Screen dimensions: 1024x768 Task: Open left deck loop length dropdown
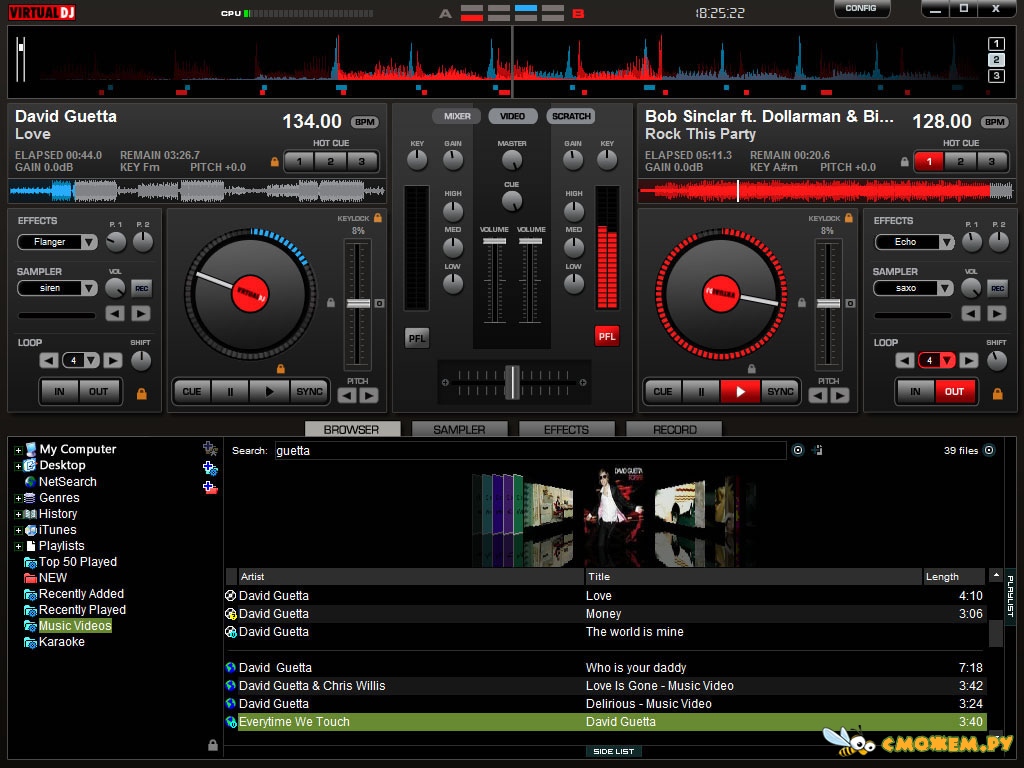[91, 360]
